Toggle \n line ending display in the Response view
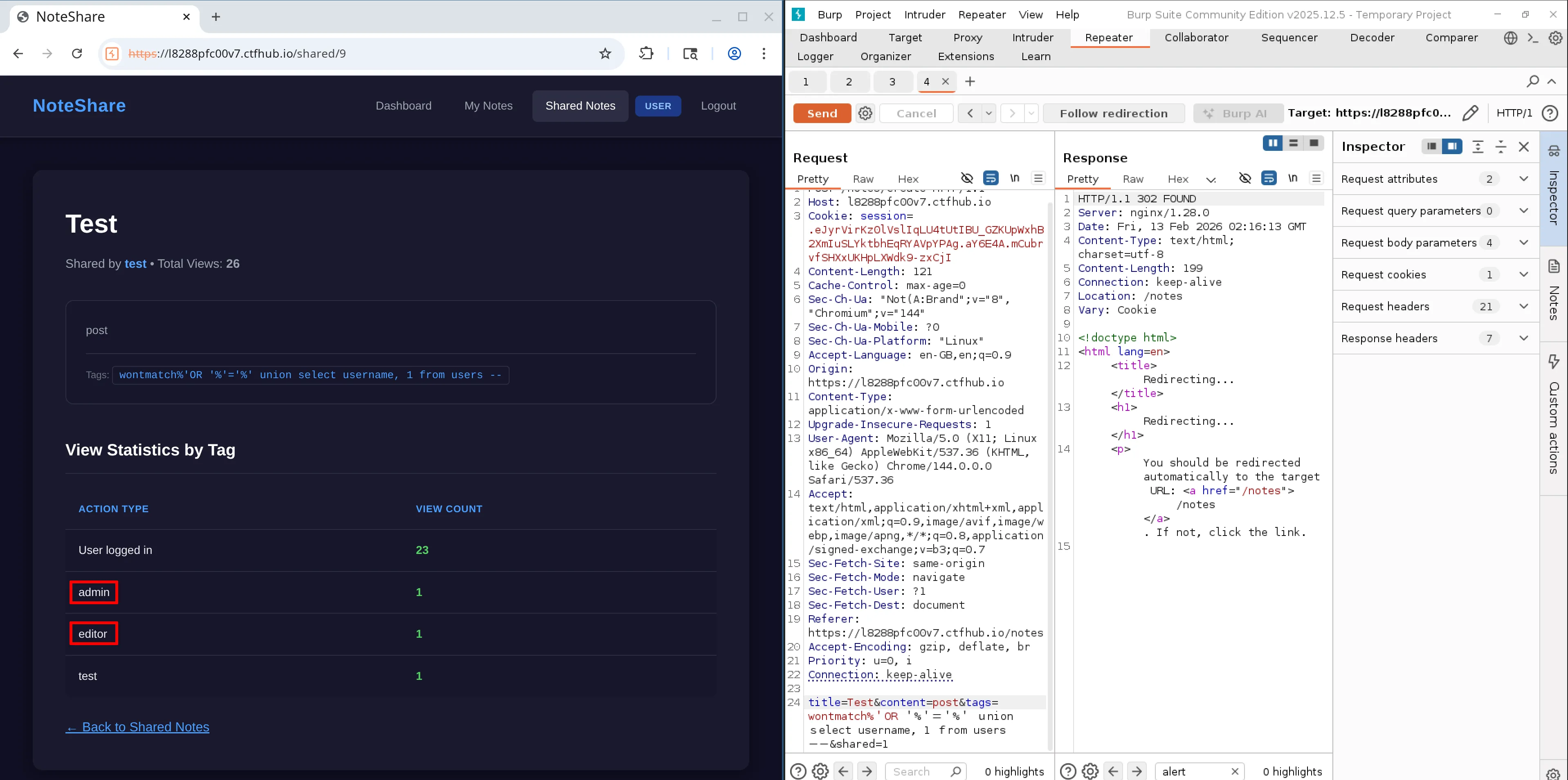Image resolution: width=1568 pixels, height=780 pixels. click(1293, 178)
